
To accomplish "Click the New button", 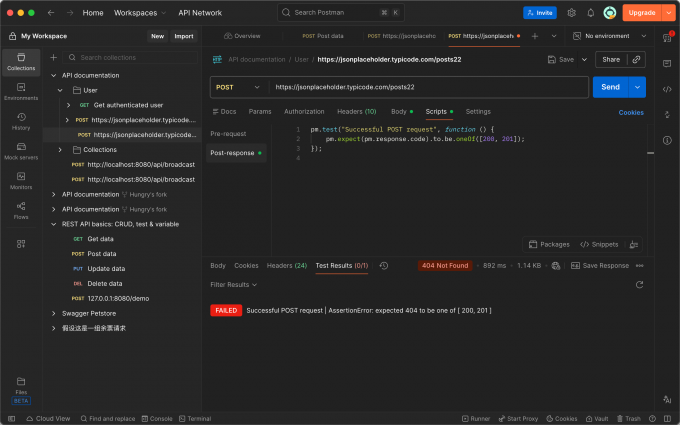I will click(x=157, y=36).
